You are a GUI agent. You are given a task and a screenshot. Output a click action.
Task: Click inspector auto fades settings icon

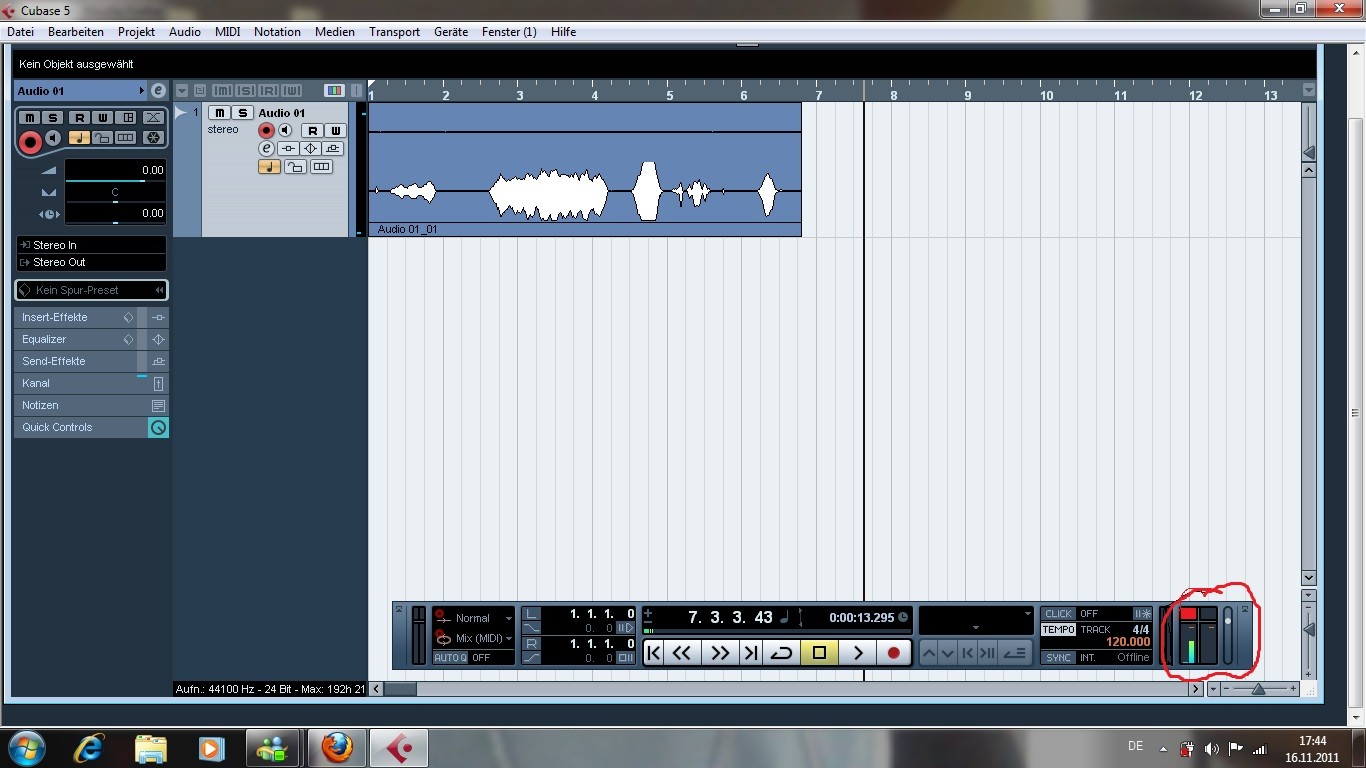tap(153, 118)
